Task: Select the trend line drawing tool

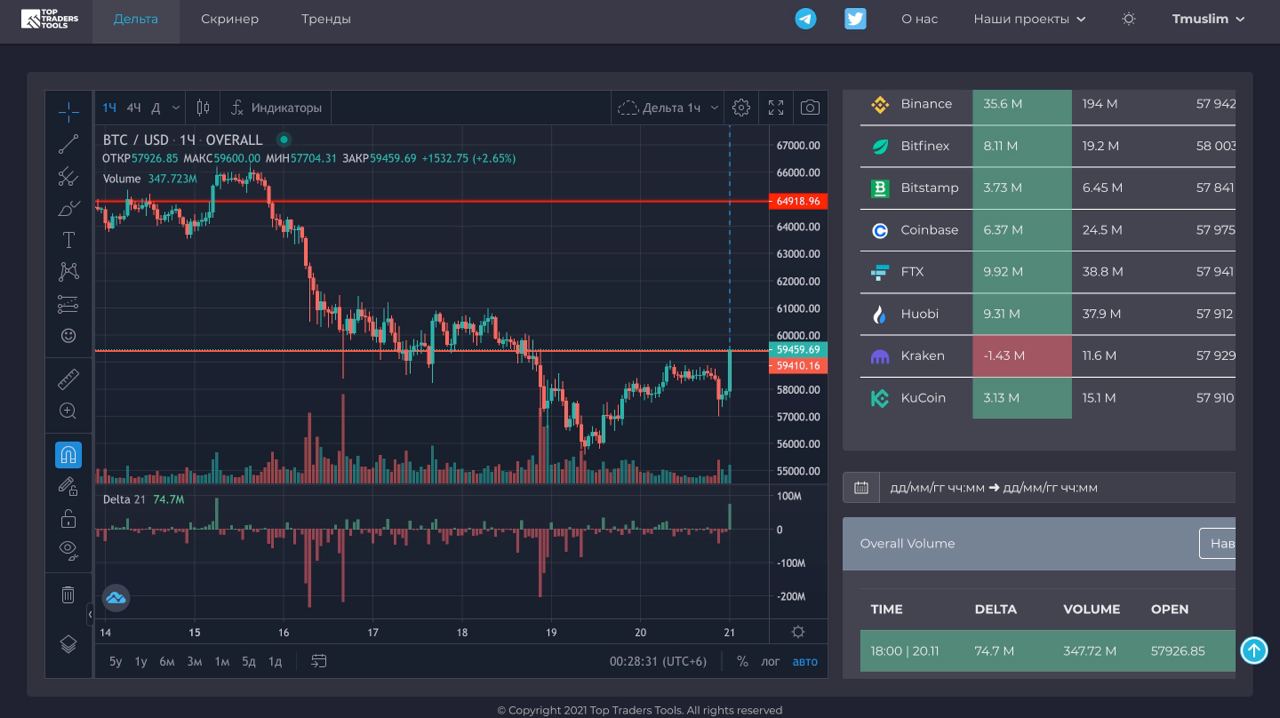Action: click(x=68, y=144)
